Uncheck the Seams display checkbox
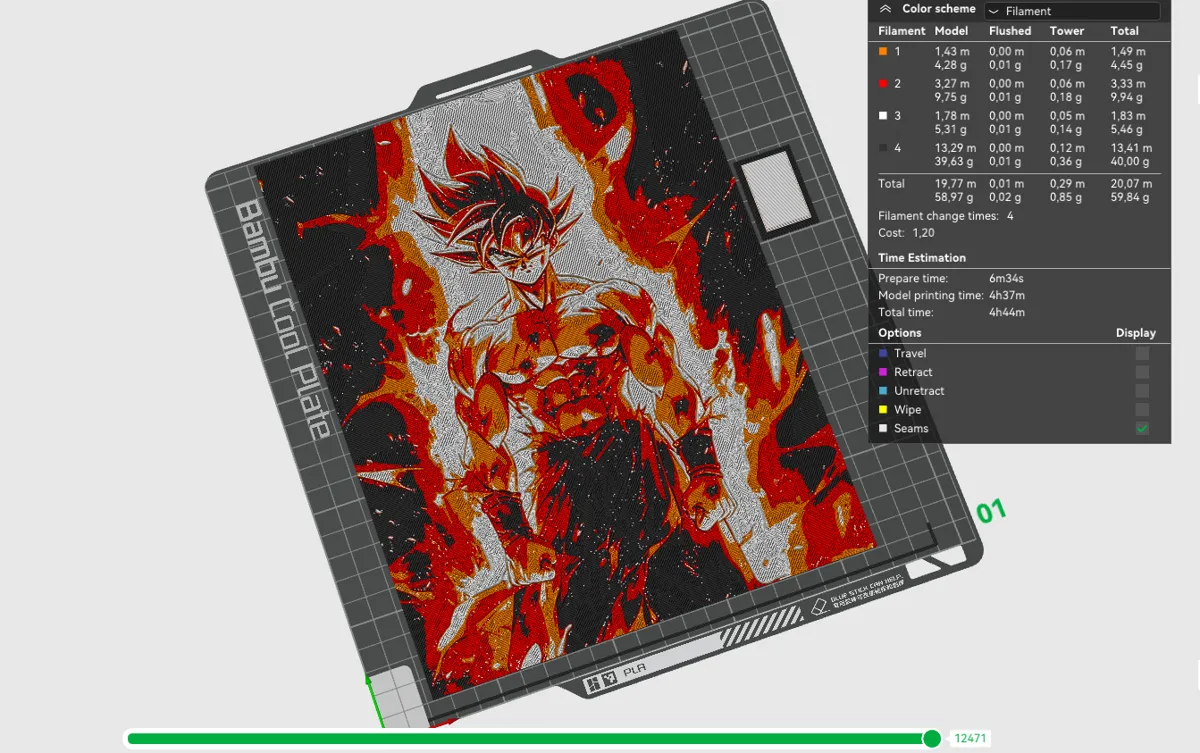 (1142, 428)
